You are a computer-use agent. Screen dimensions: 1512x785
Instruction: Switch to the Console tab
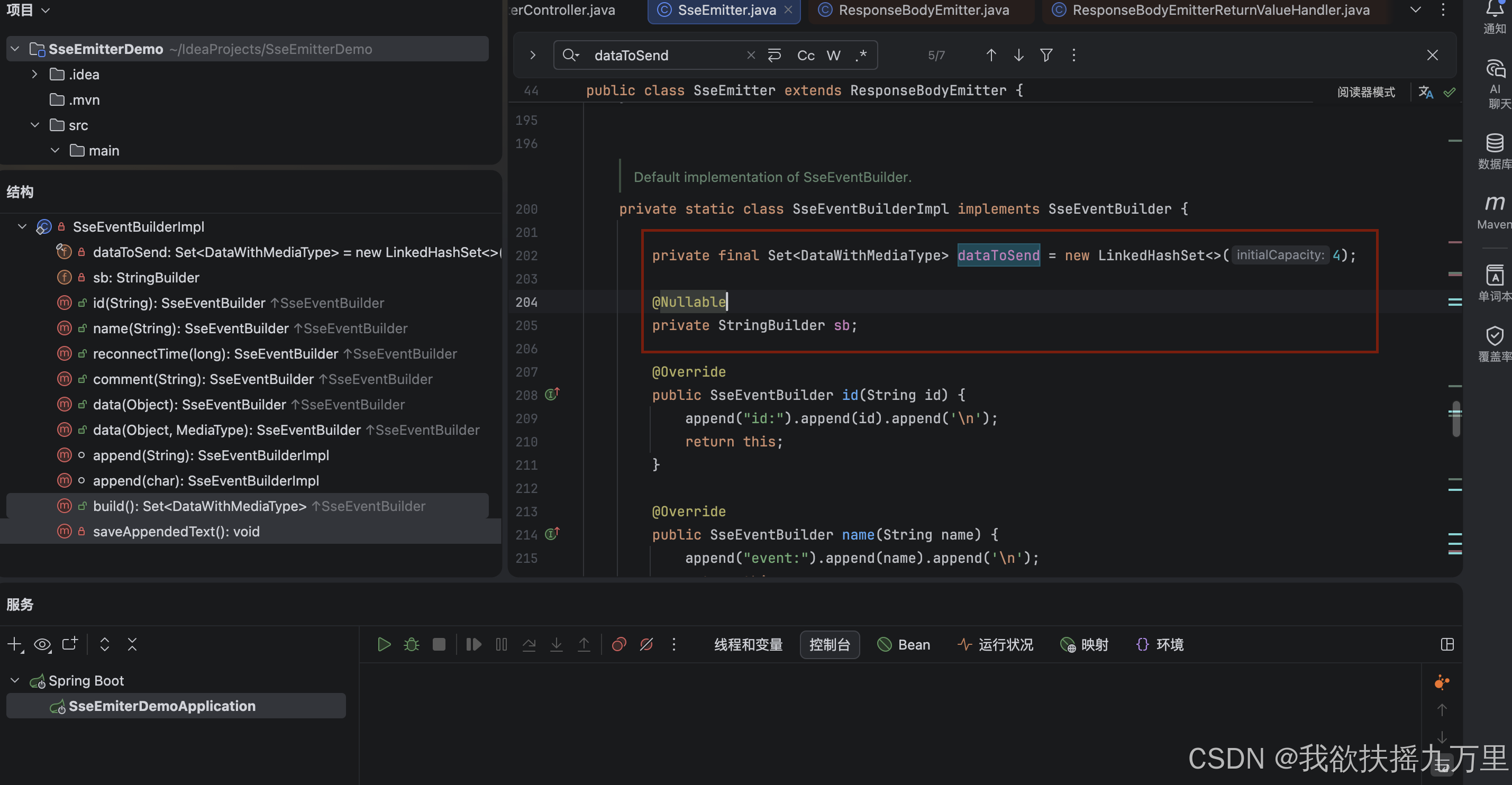click(830, 645)
